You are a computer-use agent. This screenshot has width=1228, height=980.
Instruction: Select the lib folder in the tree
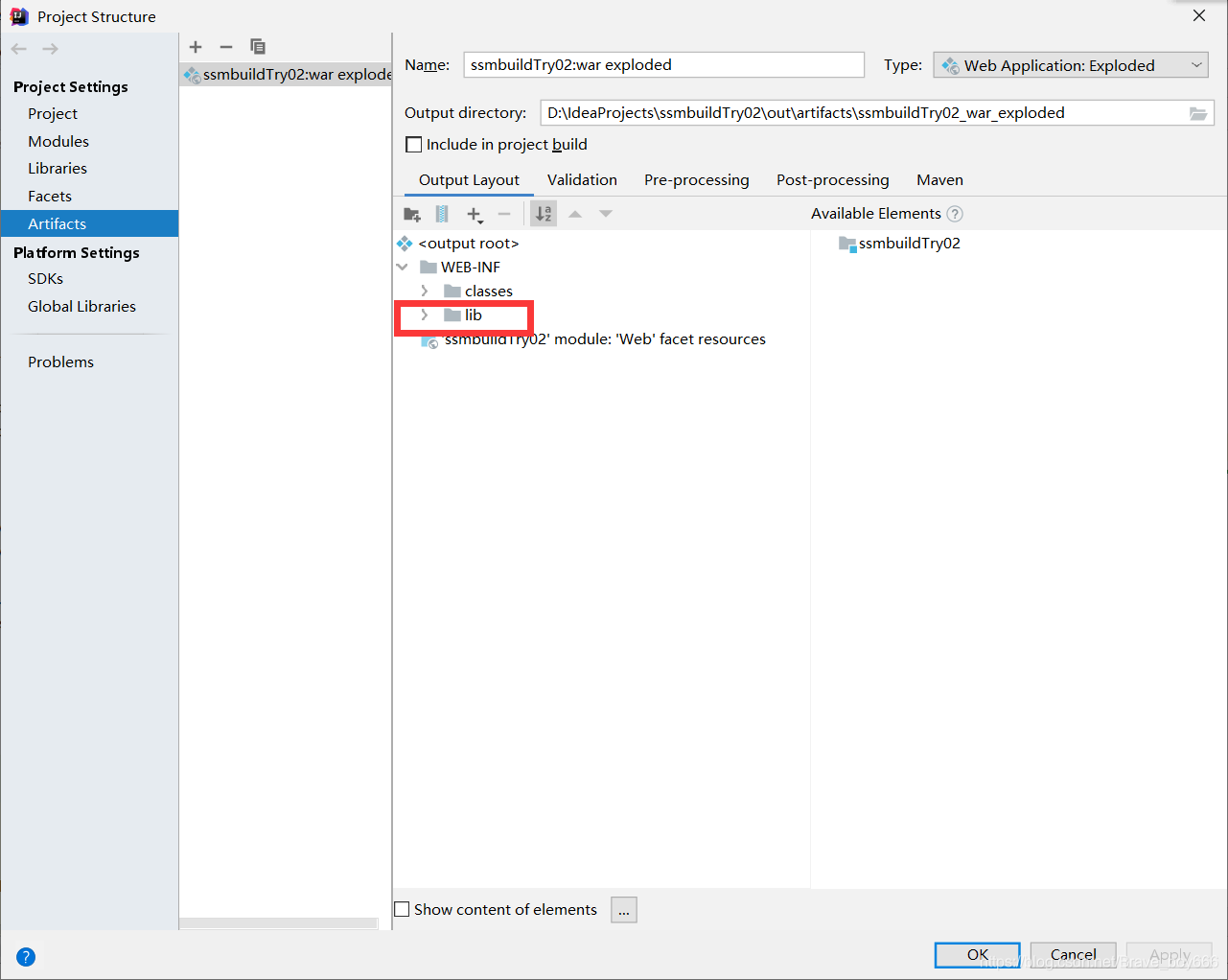pyautogui.click(x=474, y=315)
